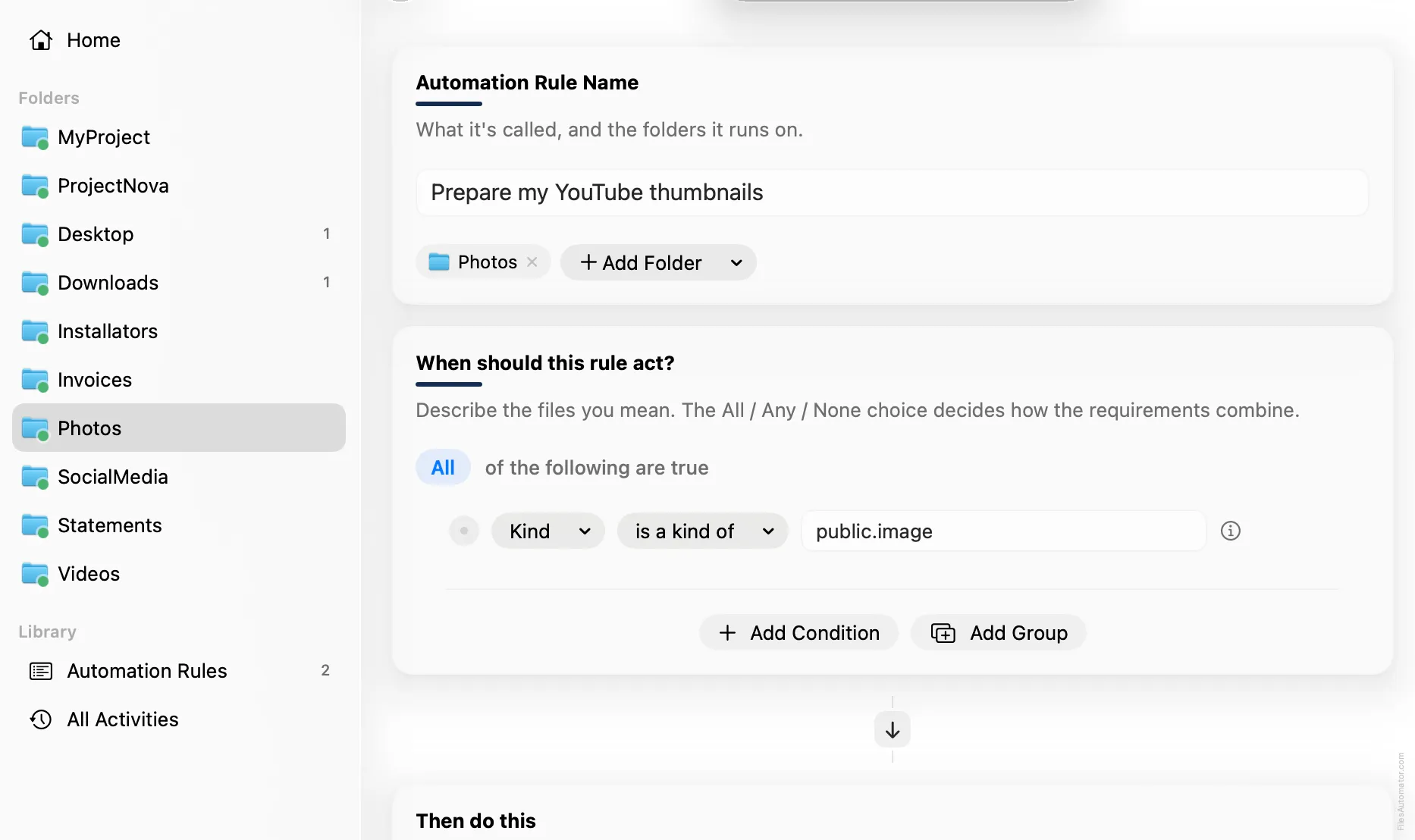
Task: Open the 'is a kind of' operator dropdown
Action: 703,531
